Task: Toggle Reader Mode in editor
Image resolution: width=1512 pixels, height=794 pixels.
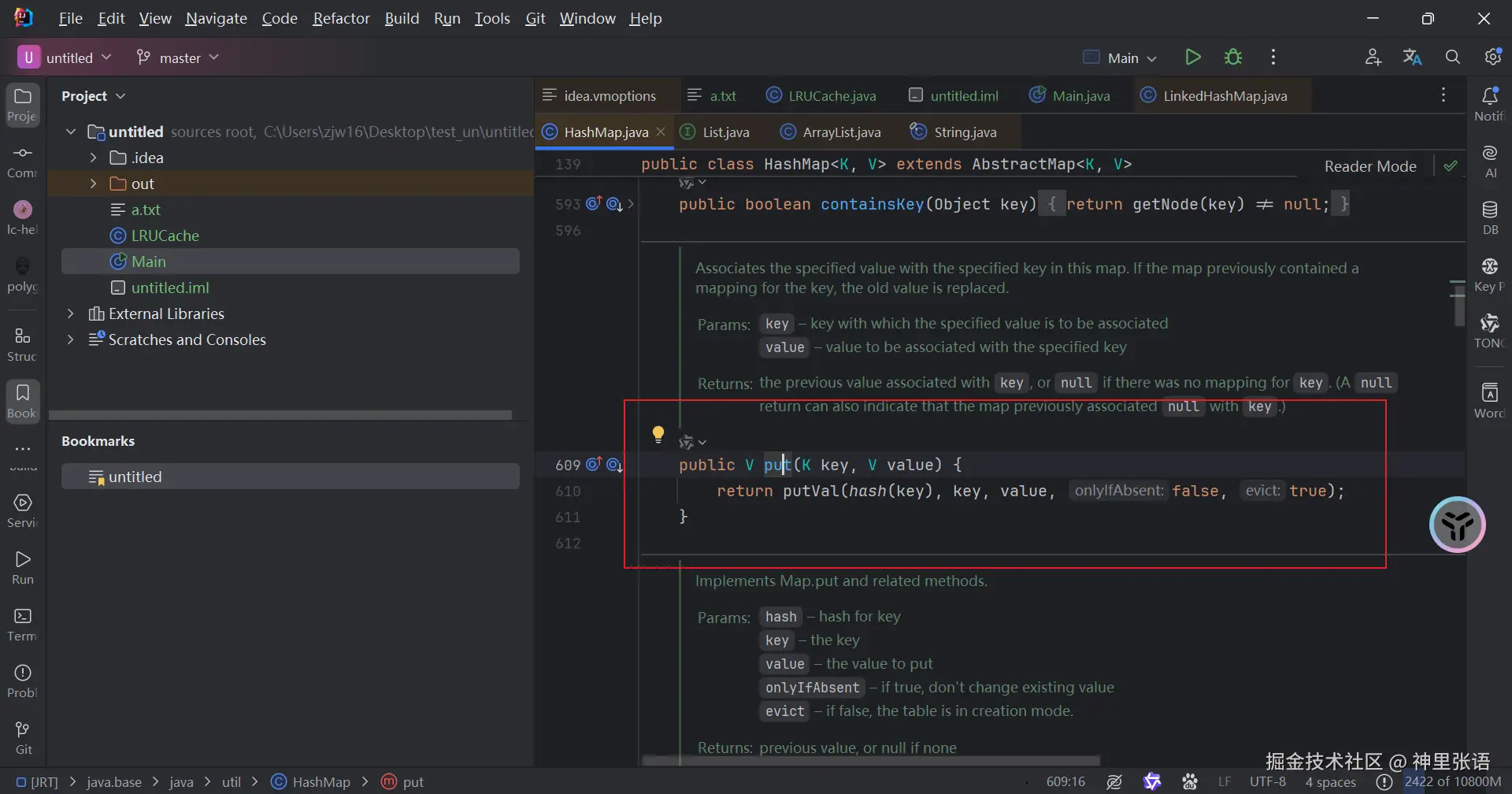Action: pyautogui.click(x=1369, y=166)
